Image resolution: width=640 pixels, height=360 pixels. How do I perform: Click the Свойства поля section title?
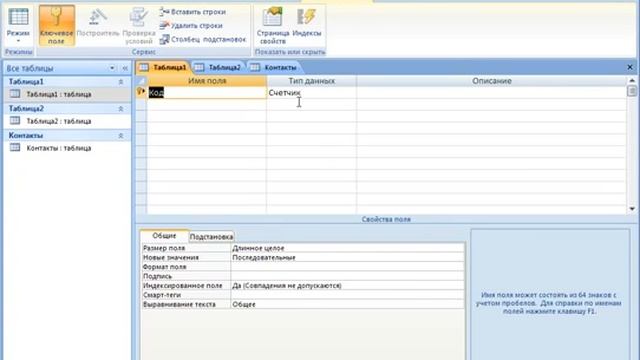click(386, 220)
